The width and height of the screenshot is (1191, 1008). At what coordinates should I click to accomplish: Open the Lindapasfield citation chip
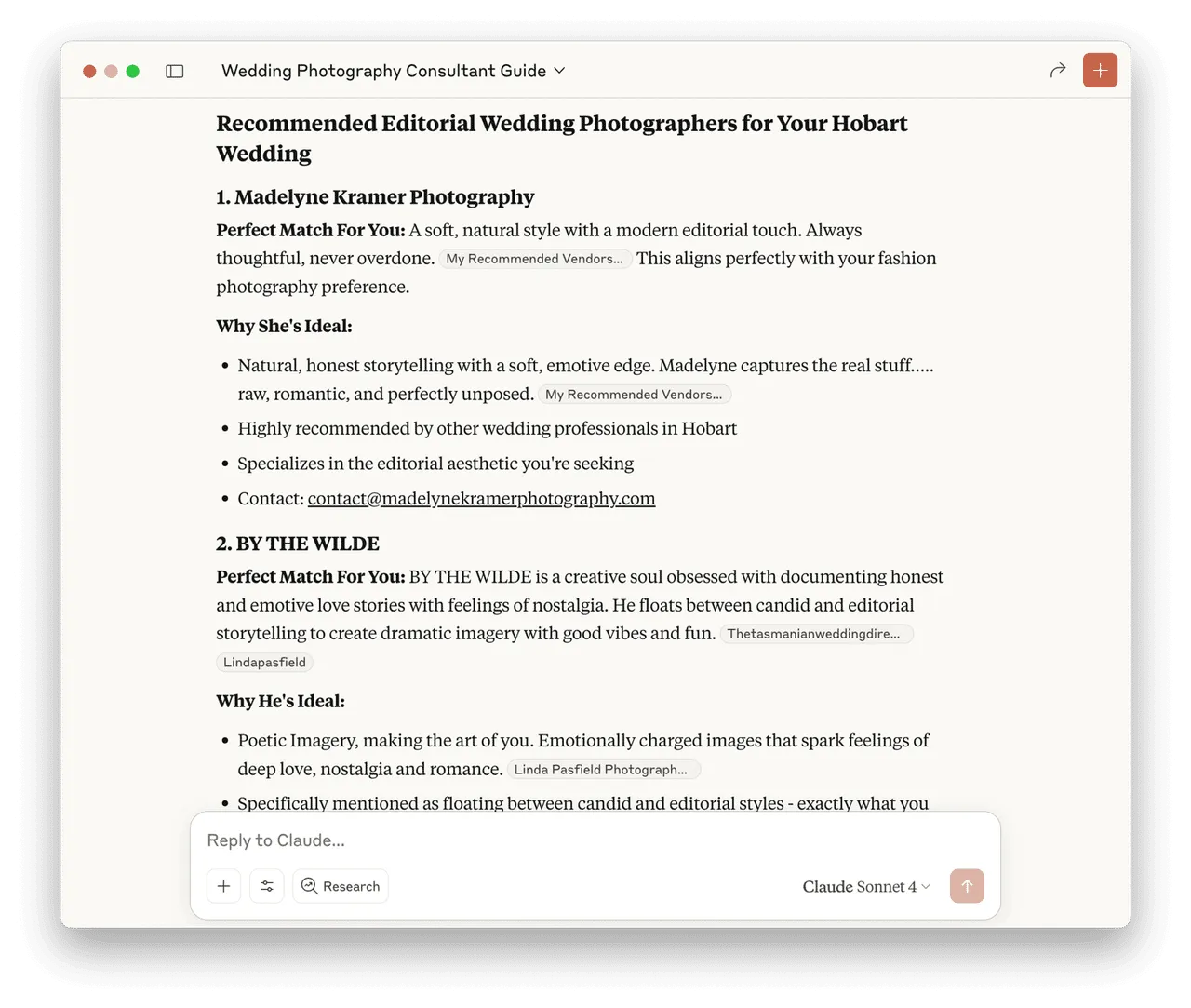pos(264,662)
